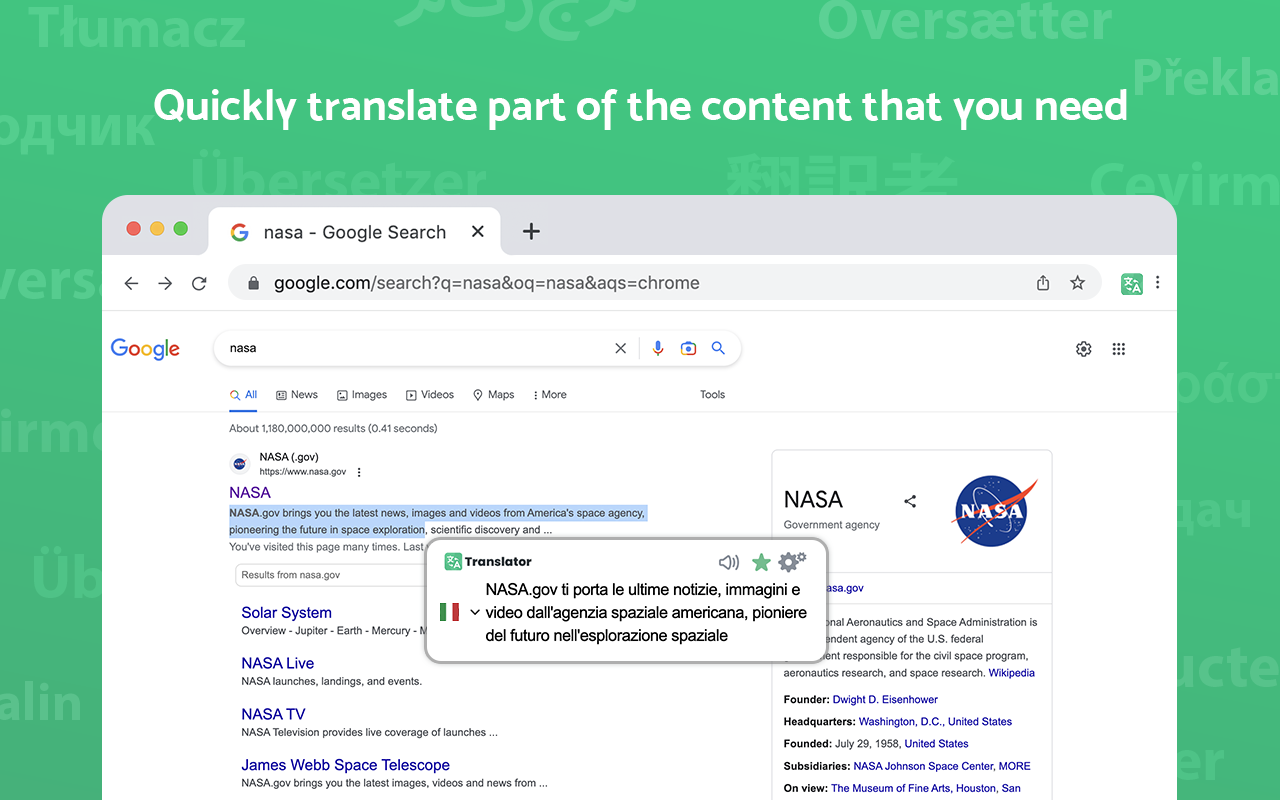The image size is (1280, 800).
Task: Clear the search box with X
Action: coord(620,348)
